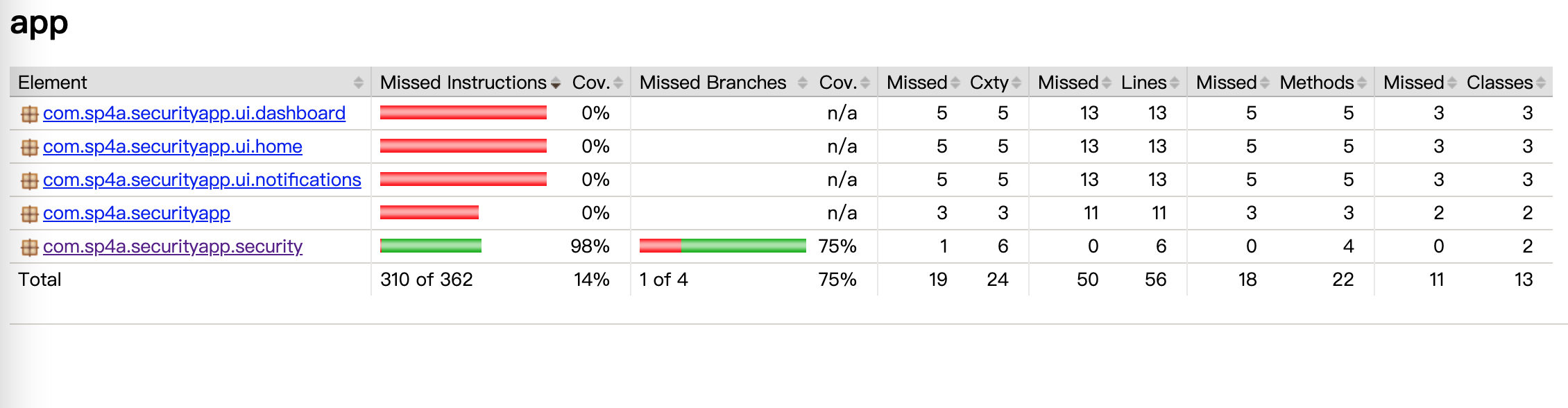Click red missed branches segment of security bar
The width and height of the screenshot is (1568, 408).
(x=660, y=246)
